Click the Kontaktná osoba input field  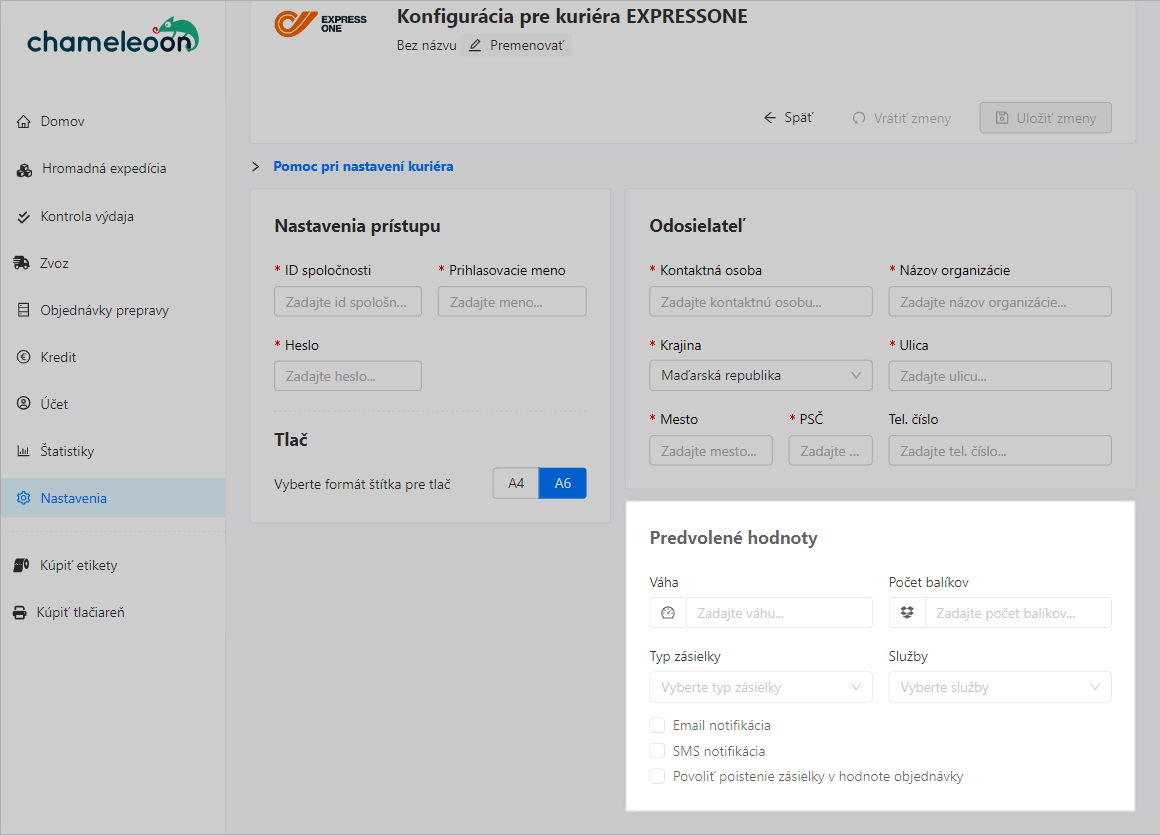[760, 301]
